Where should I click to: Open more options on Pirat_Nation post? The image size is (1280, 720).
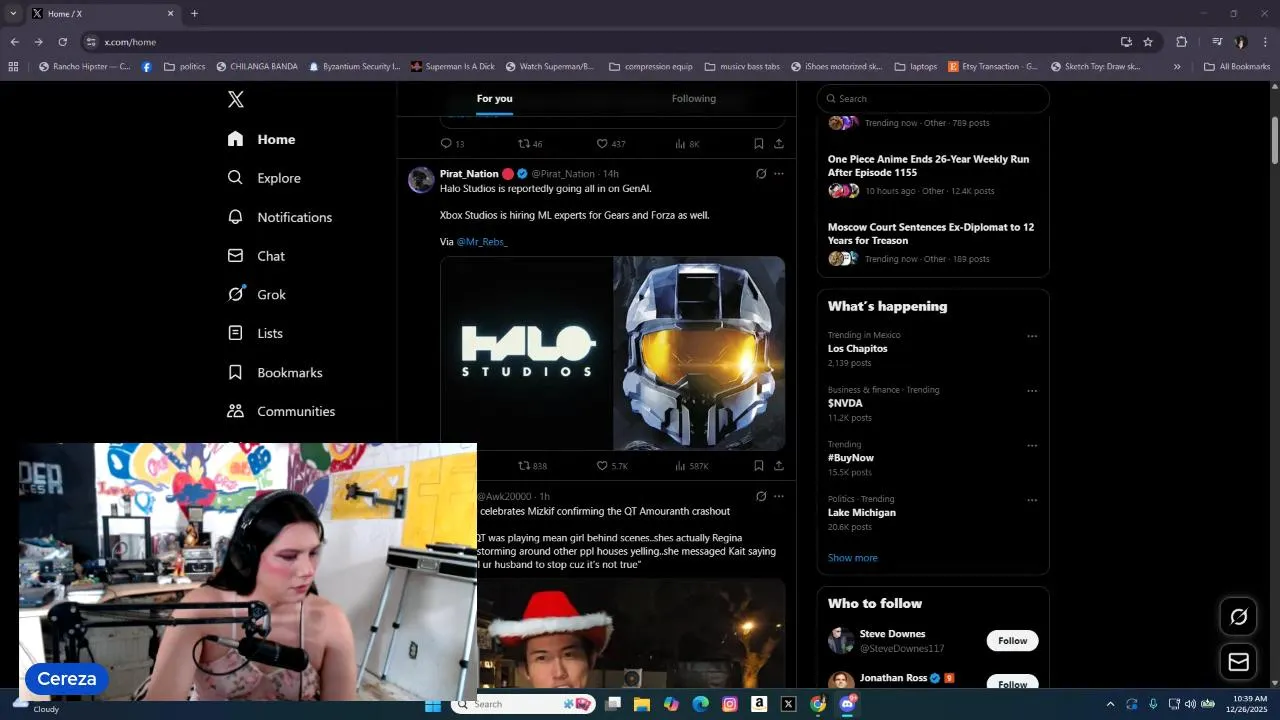(x=779, y=174)
